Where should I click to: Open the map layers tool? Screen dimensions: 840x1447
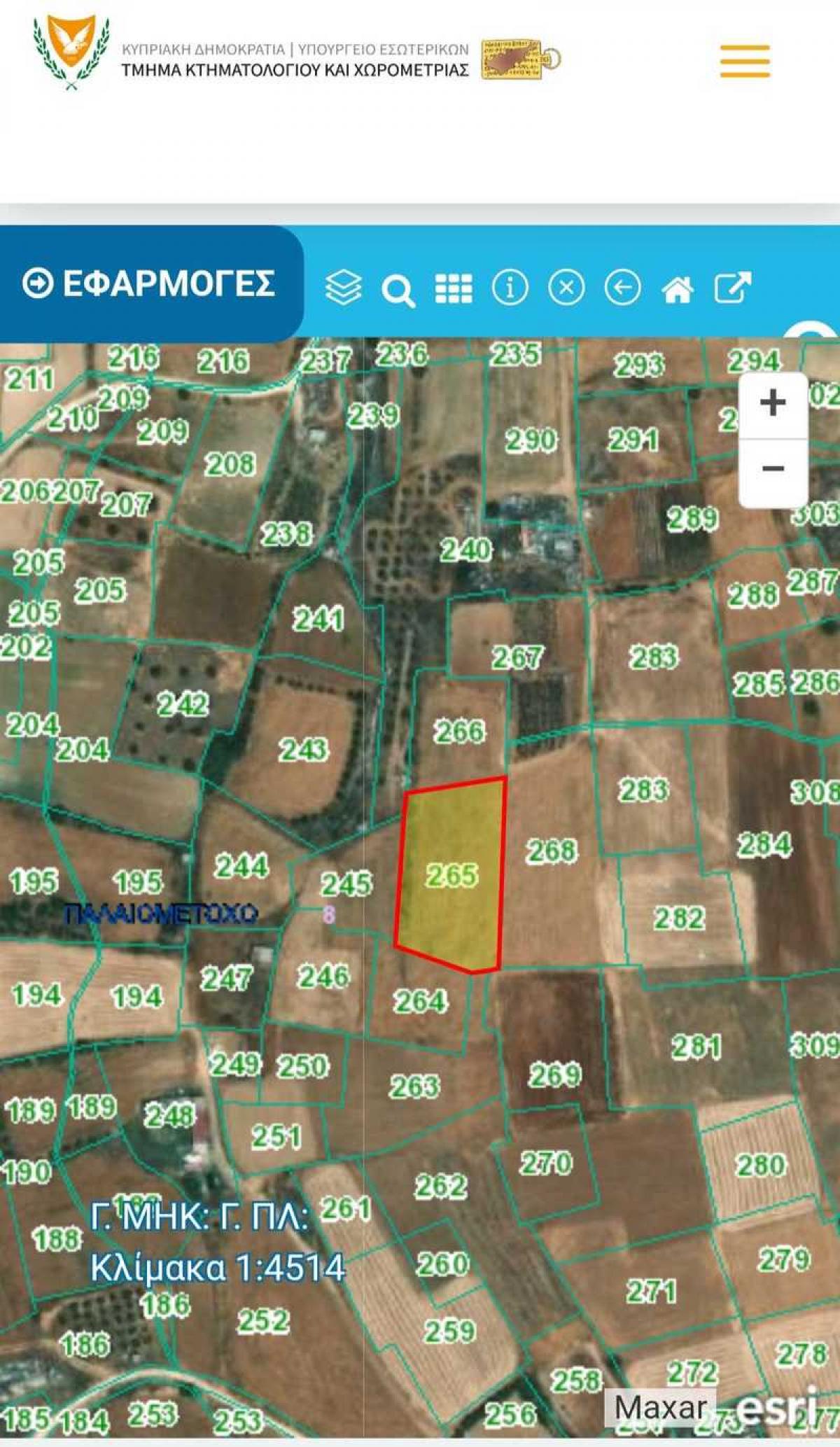343,287
